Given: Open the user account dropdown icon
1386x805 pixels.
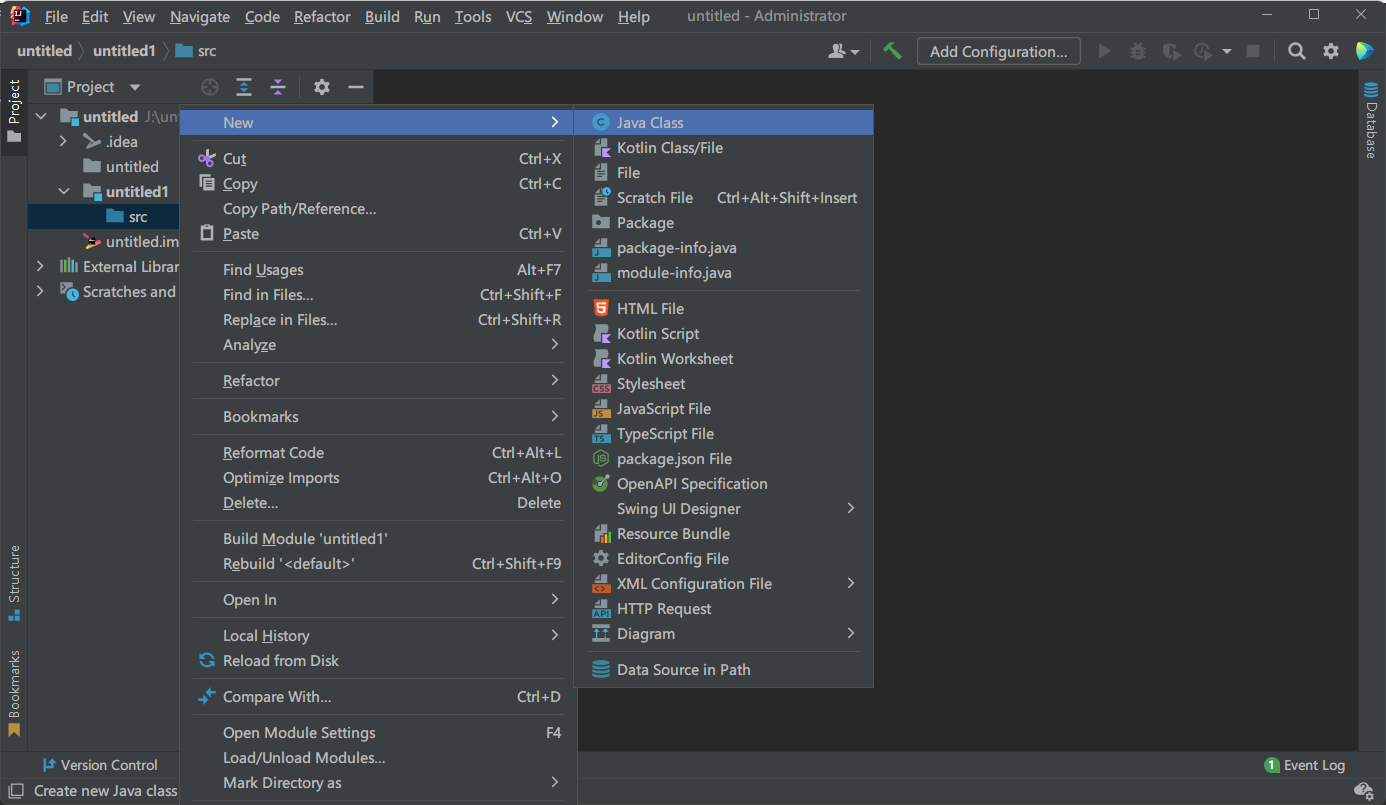Looking at the screenshot, I should click(x=843, y=51).
